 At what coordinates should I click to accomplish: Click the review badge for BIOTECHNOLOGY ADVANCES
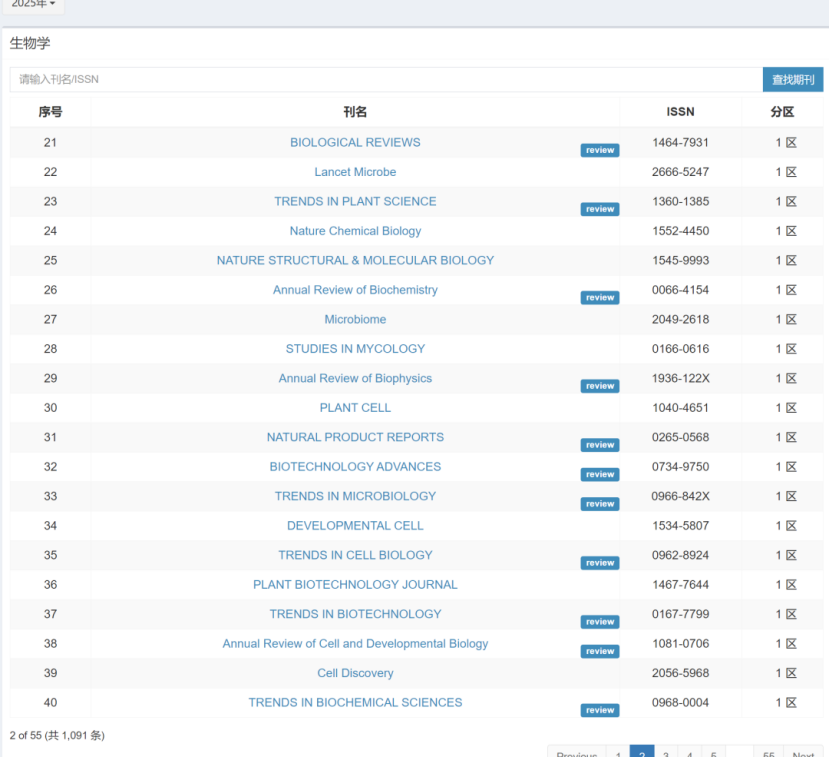tap(600, 475)
